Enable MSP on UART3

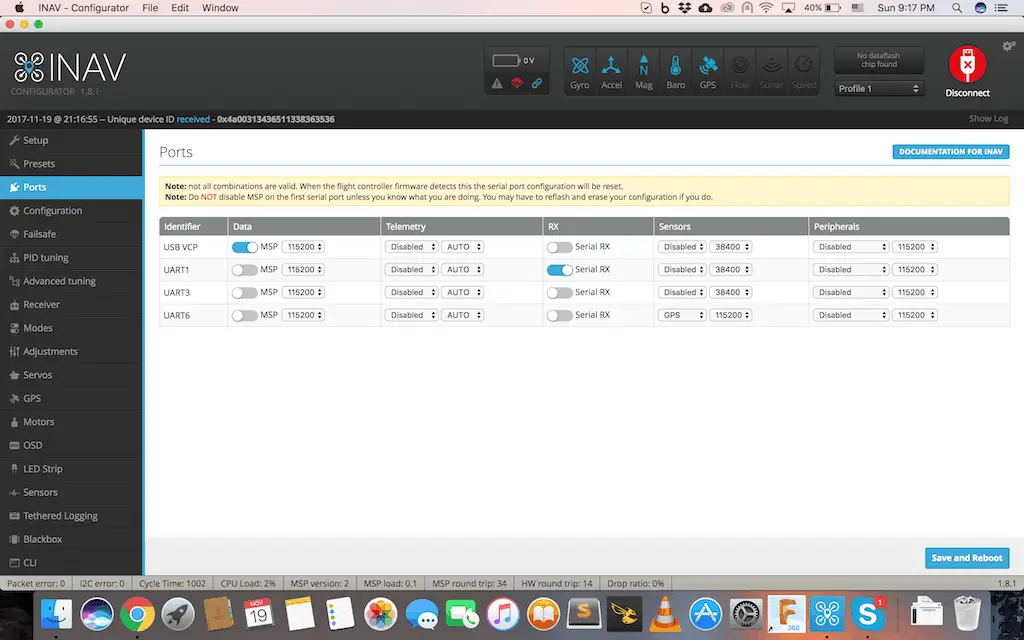point(245,293)
